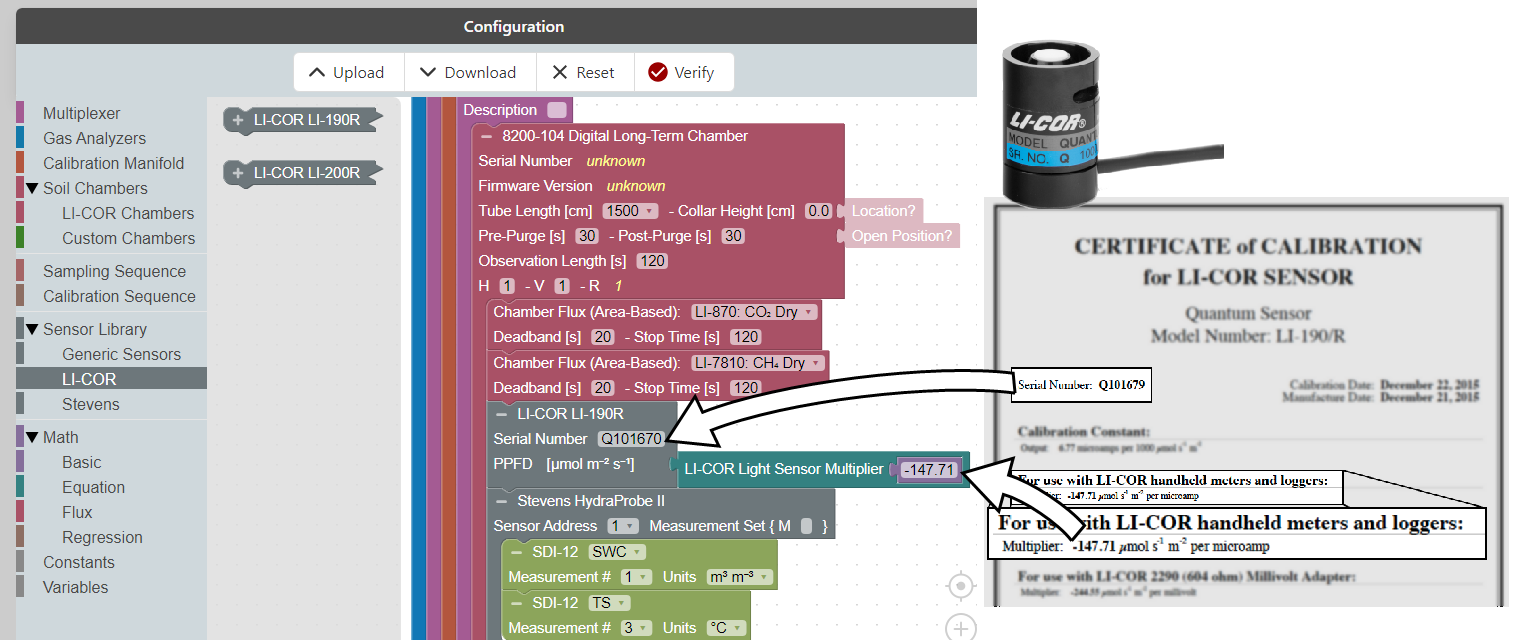Viewport: 1519px width, 640px height.
Task: Open the Measurement # 1 dropdown
Action: point(635,577)
